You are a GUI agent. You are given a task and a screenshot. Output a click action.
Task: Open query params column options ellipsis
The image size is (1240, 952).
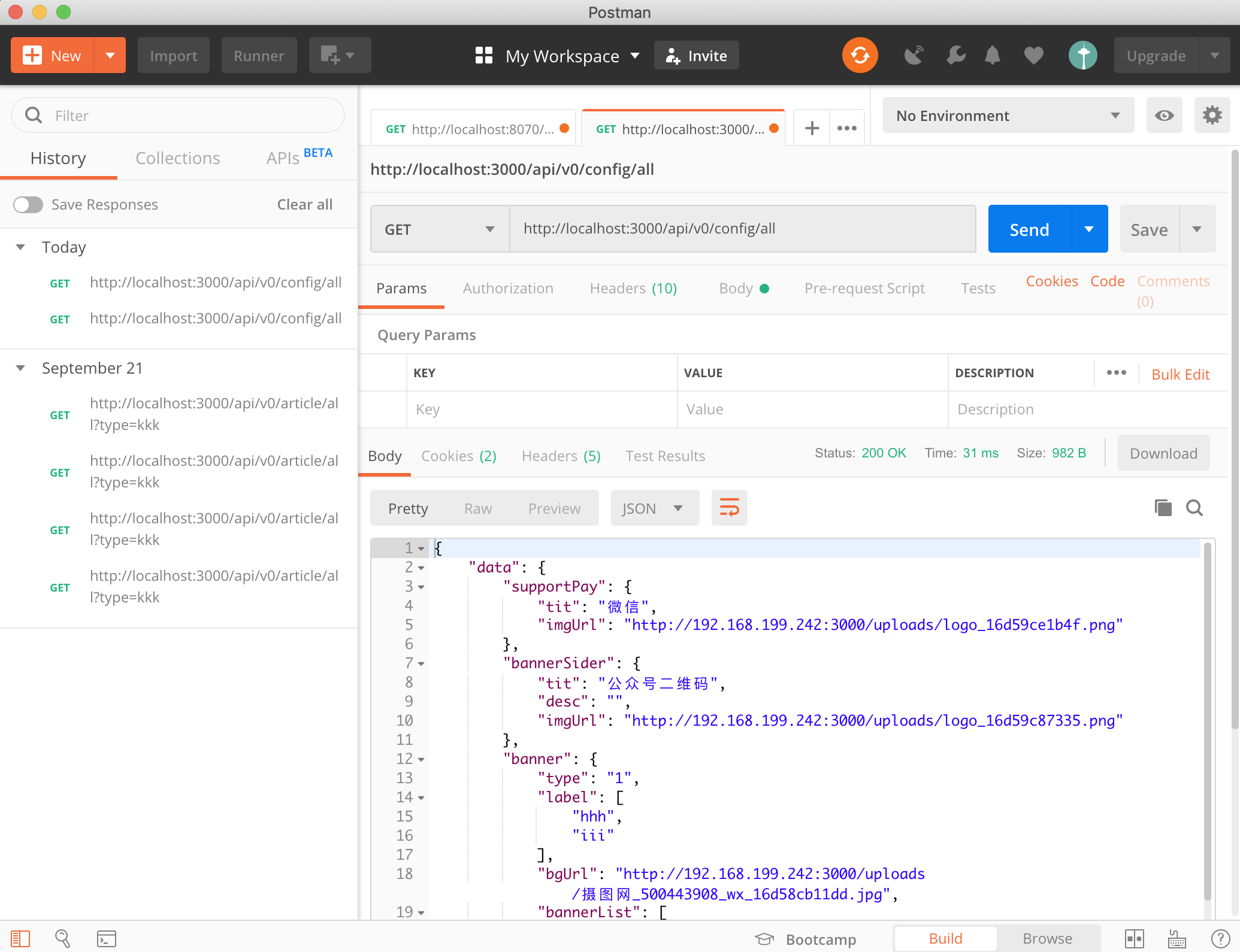pyautogui.click(x=1116, y=372)
